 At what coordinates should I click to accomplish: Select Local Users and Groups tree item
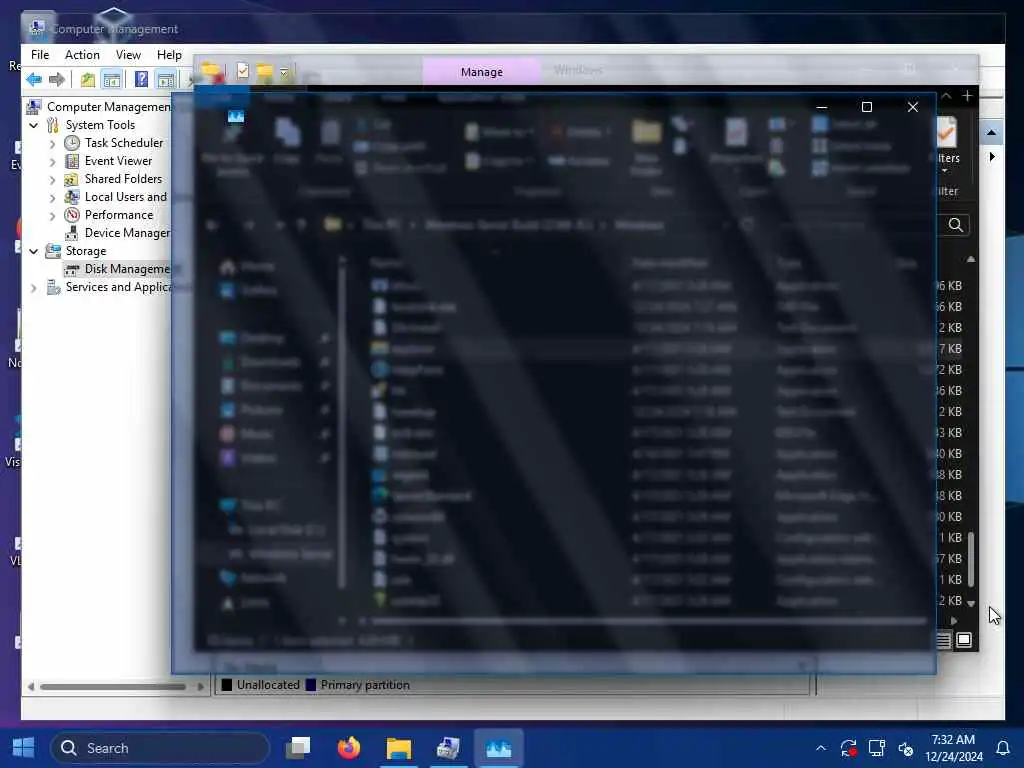(x=125, y=197)
